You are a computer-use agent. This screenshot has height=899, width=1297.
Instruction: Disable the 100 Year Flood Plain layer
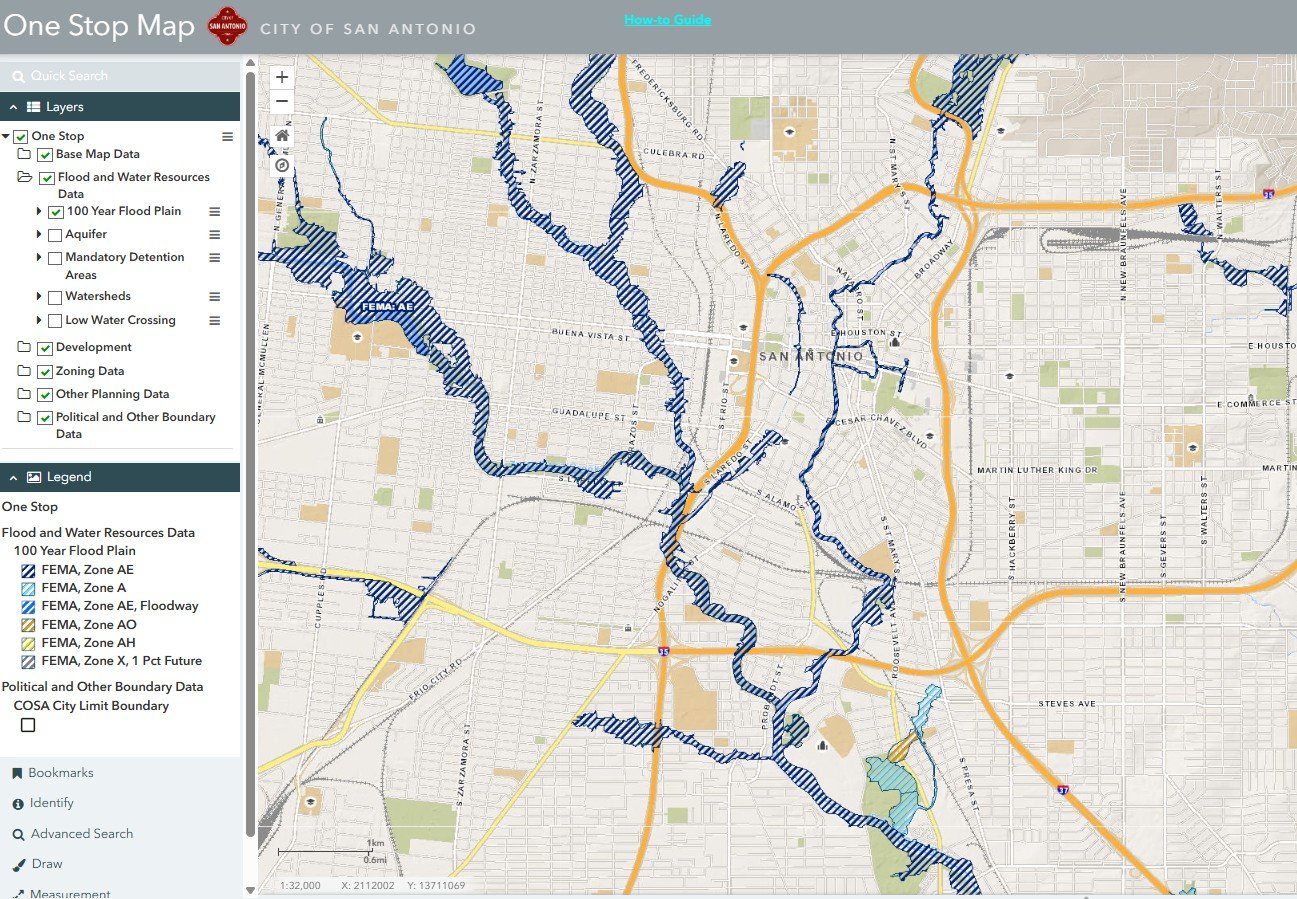[x=54, y=211]
